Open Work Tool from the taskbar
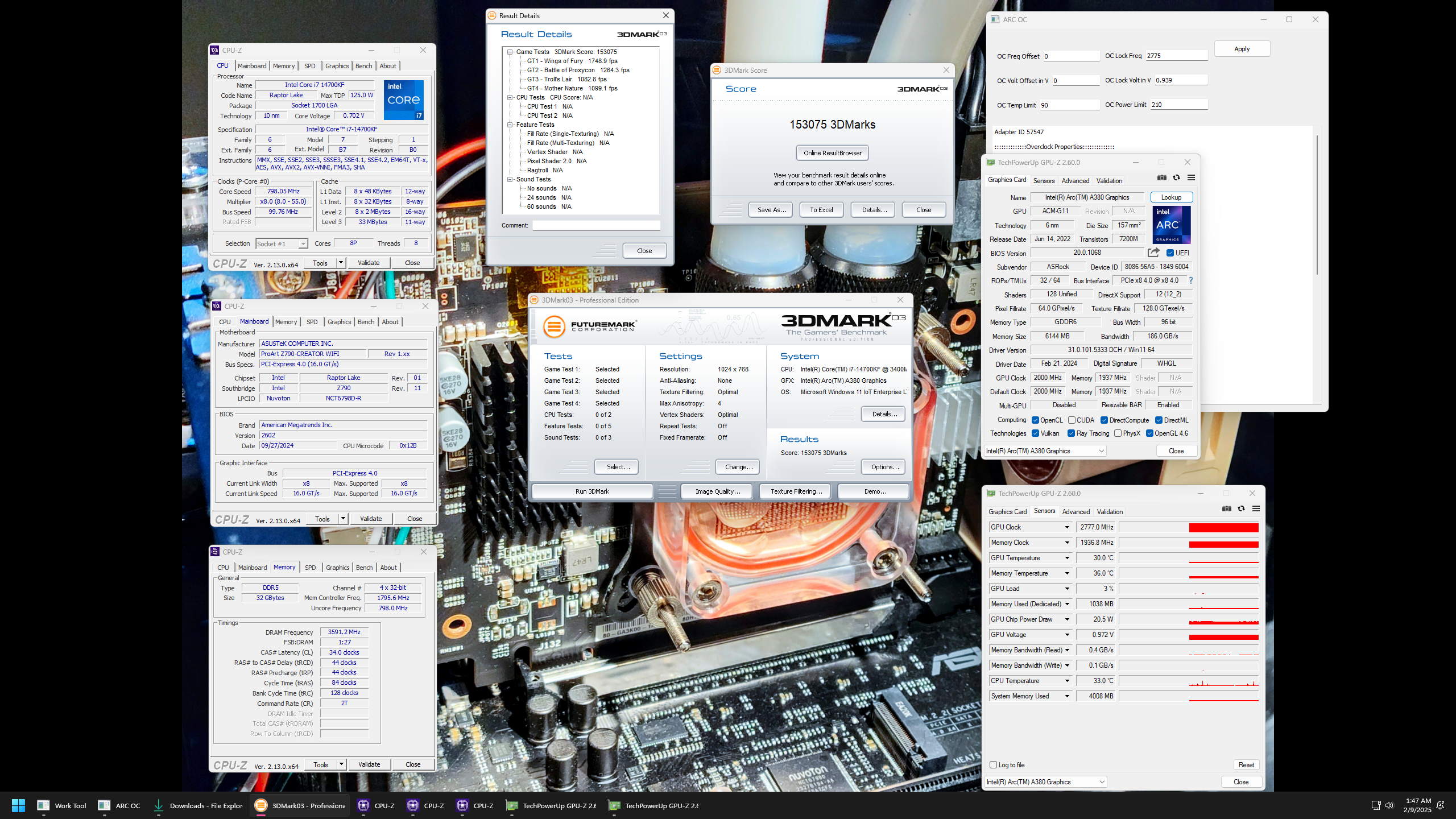 [x=61, y=805]
